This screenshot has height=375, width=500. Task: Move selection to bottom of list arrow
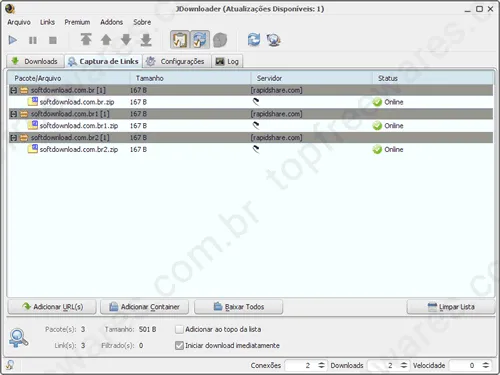(146, 40)
